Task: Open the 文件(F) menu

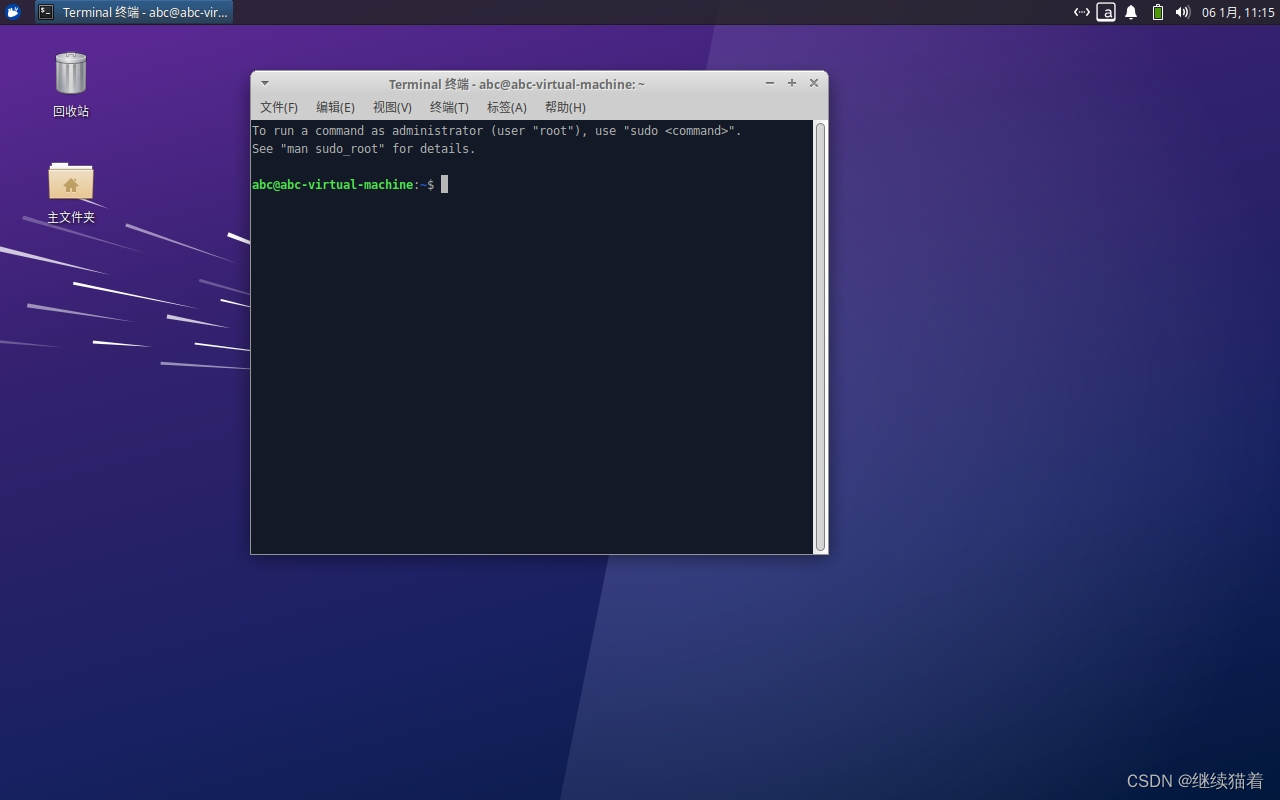Action: click(x=278, y=107)
